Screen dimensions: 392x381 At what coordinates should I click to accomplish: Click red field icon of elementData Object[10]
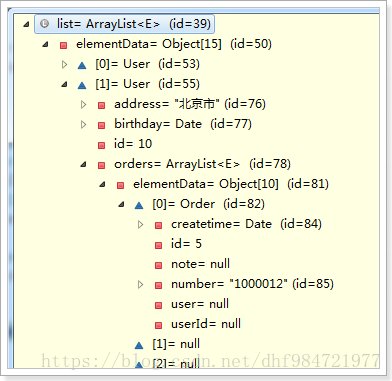(x=121, y=185)
